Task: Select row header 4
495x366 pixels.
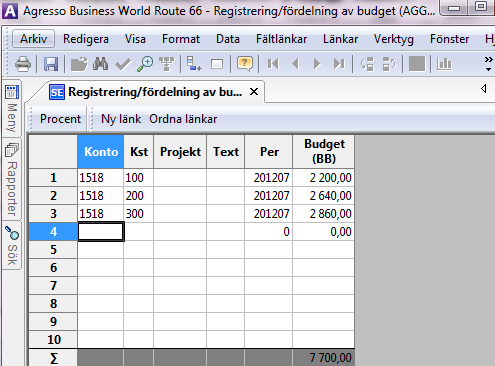Action: pyautogui.click(x=53, y=232)
